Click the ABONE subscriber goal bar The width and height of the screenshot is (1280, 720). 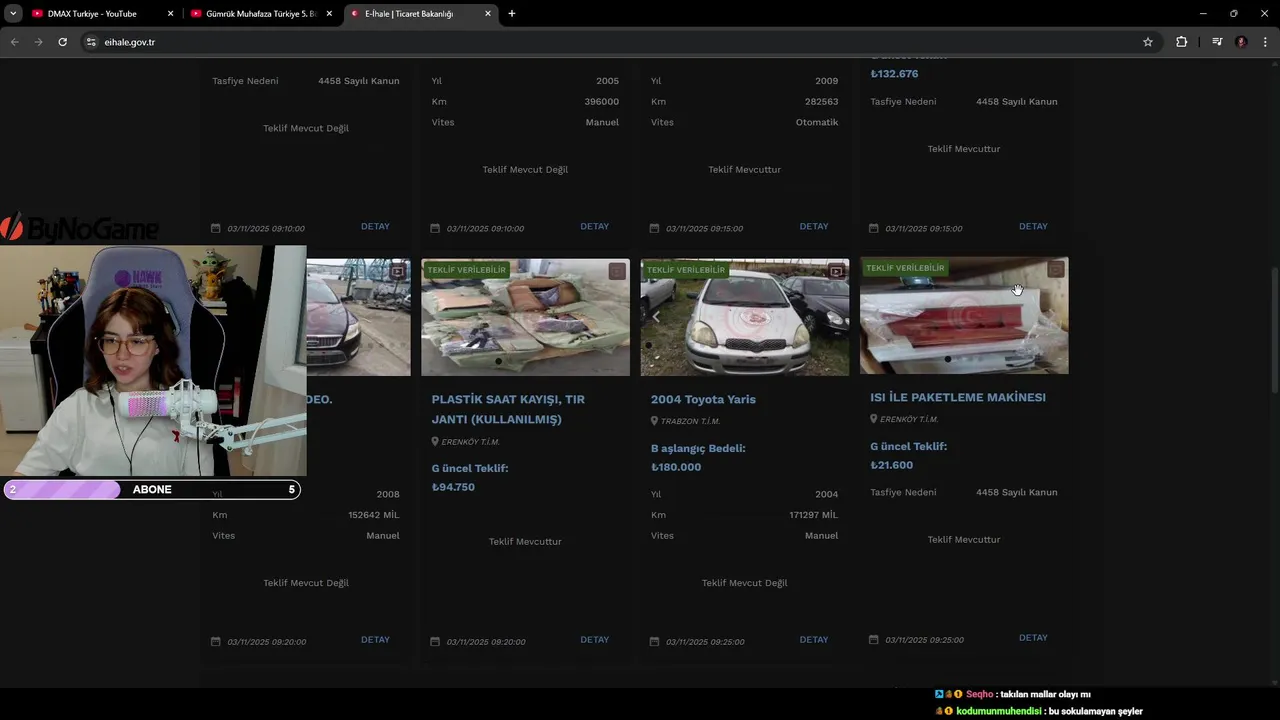pyautogui.click(x=151, y=489)
